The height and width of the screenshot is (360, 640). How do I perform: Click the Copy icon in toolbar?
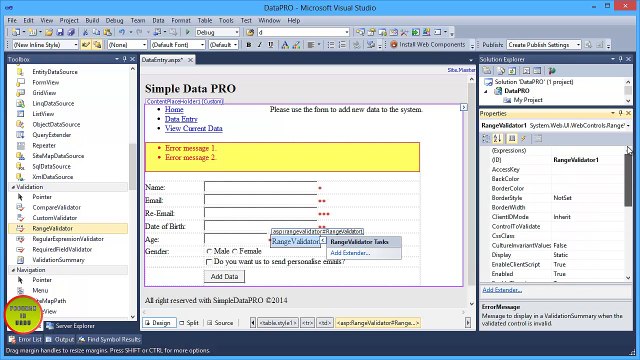(96, 32)
